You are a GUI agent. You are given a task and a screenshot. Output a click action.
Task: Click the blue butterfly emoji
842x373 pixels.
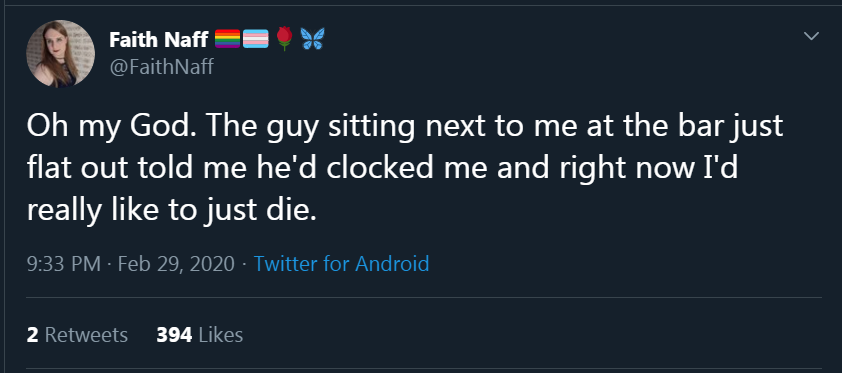[x=312, y=39]
